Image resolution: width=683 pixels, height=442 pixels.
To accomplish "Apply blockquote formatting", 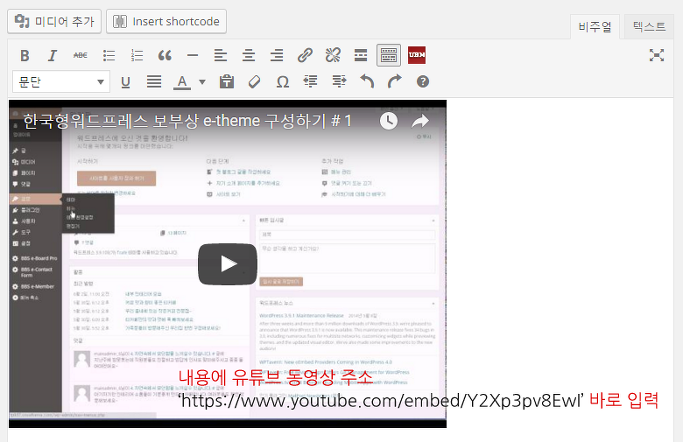I will tap(165, 55).
